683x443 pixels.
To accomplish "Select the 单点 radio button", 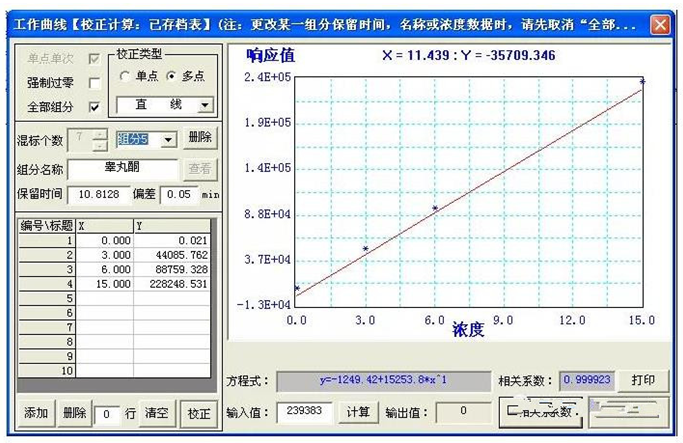I will (125, 76).
